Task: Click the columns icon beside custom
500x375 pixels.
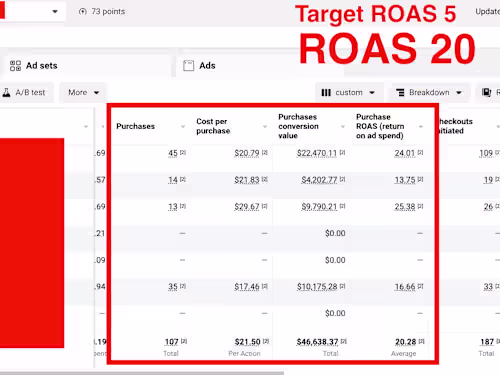Action: 326,92
